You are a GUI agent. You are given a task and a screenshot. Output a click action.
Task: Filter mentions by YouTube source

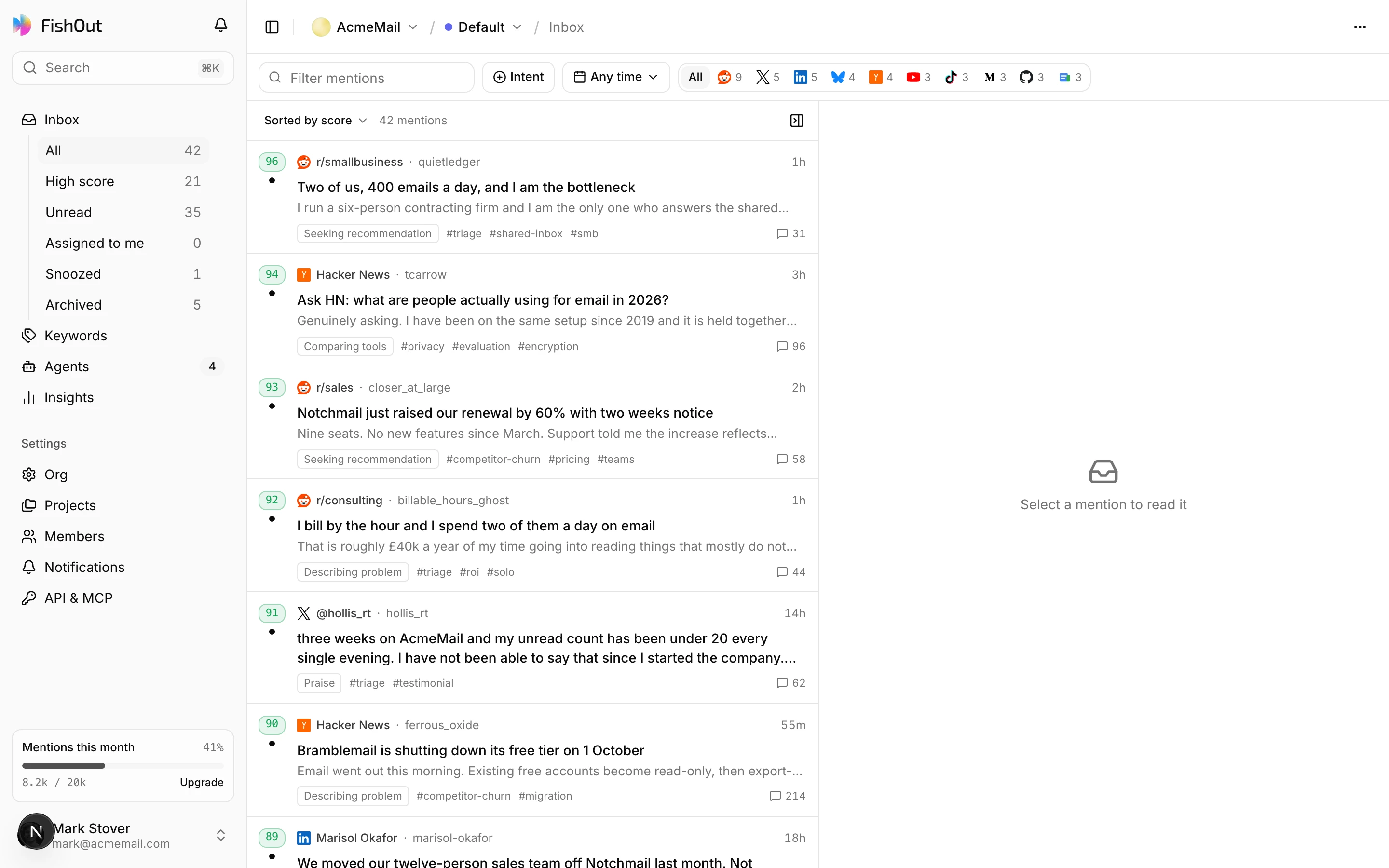point(918,77)
